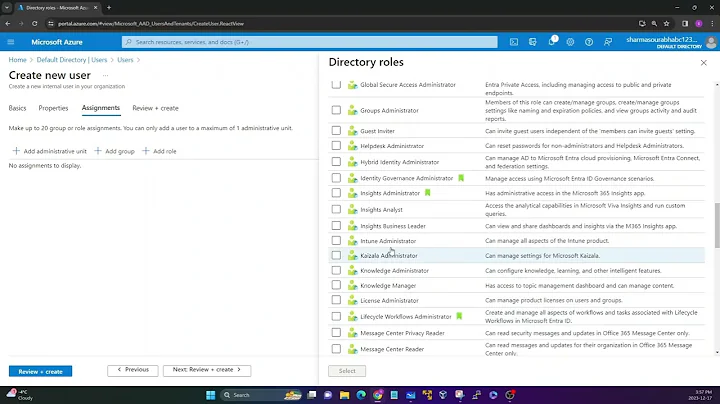Click the plus icon for Add administrative unit
The width and height of the screenshot is (720, 404).
point(16,151)
